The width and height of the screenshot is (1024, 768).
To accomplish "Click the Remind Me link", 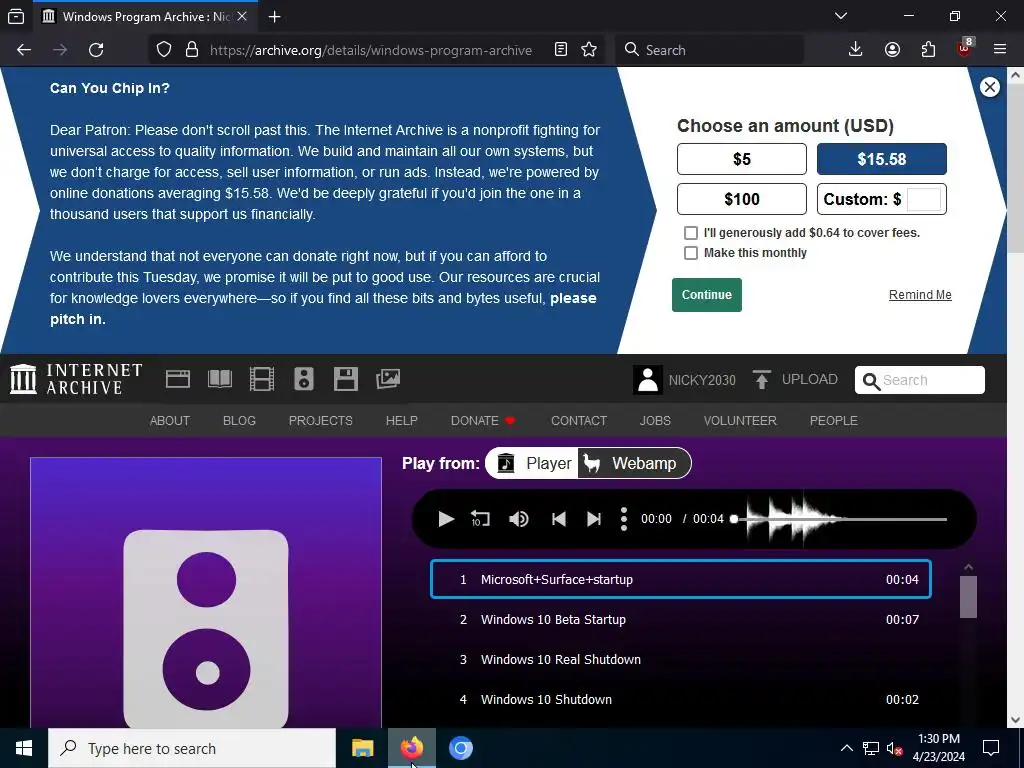I will click(x=920, y=295).
